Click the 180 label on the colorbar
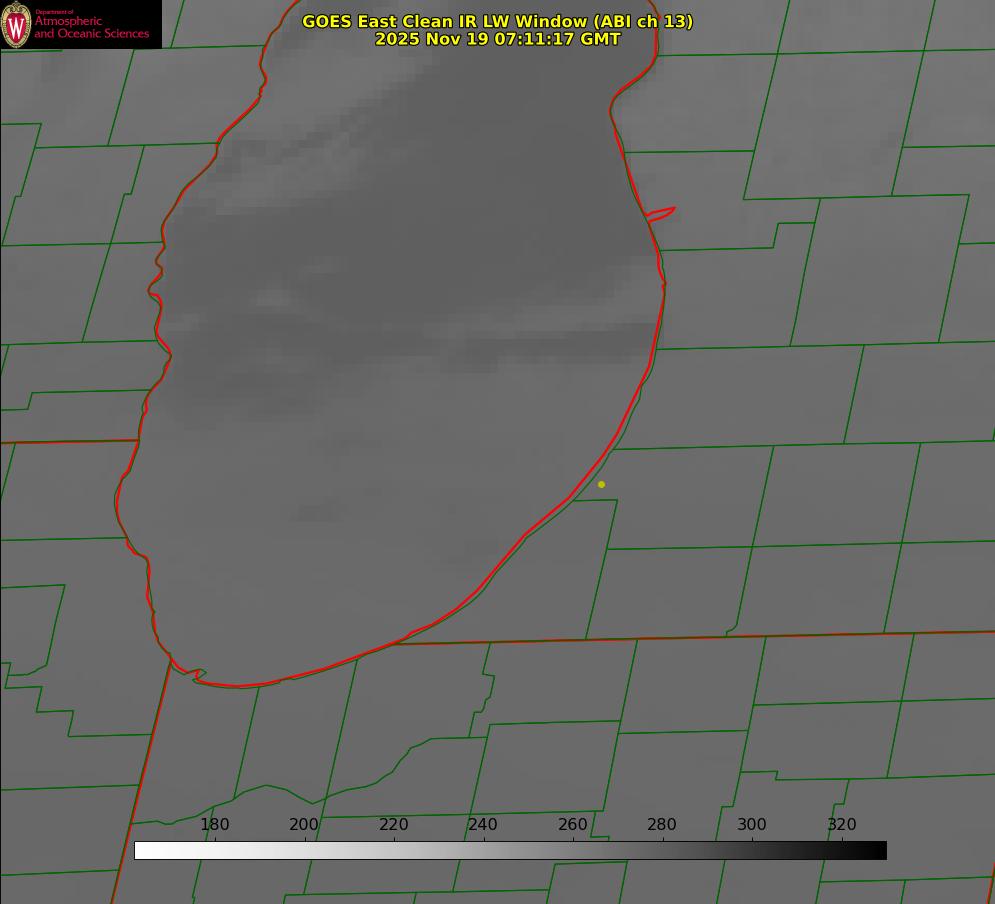 click(x=215, y=825)
